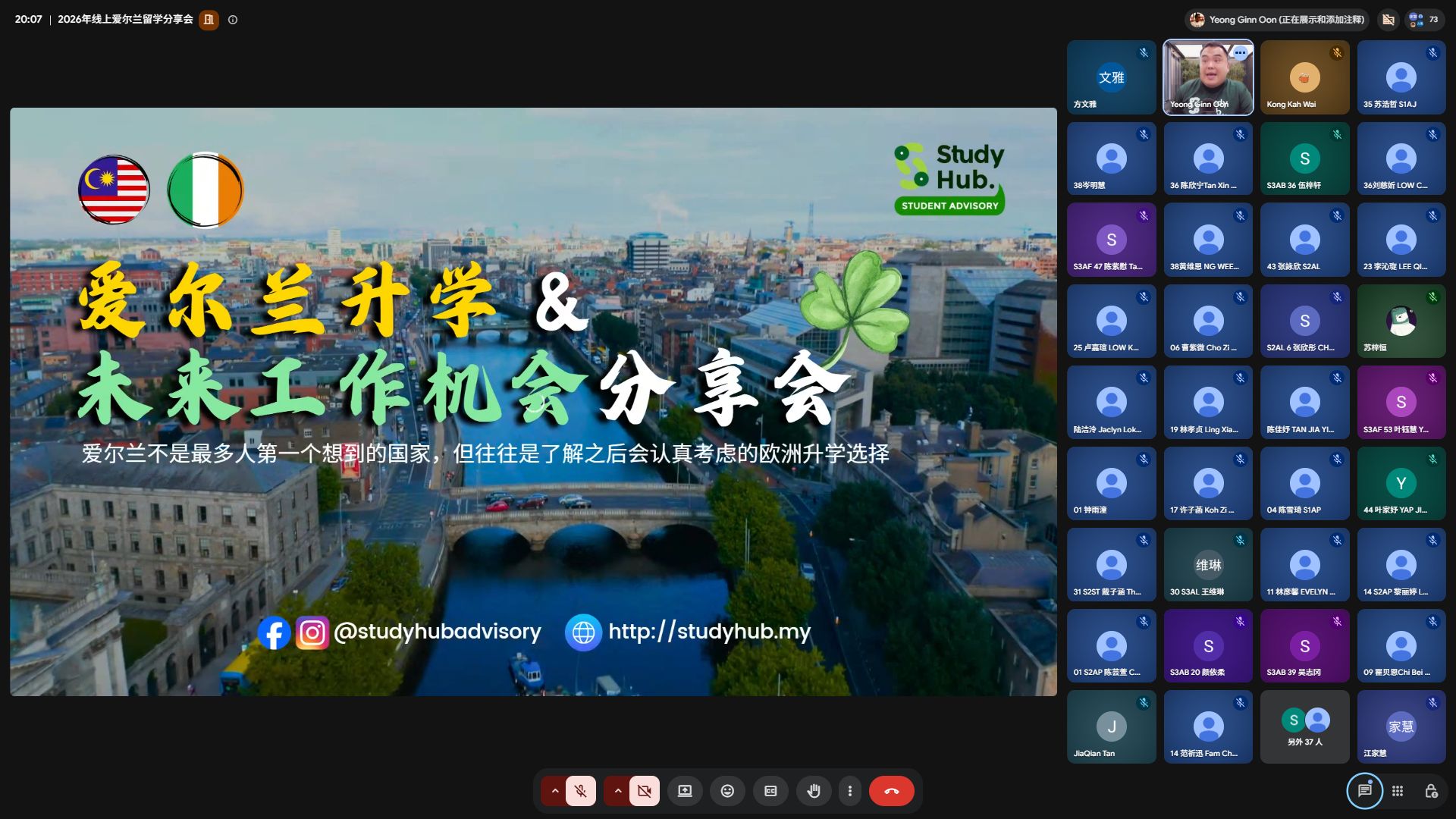Open the 另外 37 人 overflow tile
The image size is (1456, 819).
pyautogui.click(x=1304, y=726)
